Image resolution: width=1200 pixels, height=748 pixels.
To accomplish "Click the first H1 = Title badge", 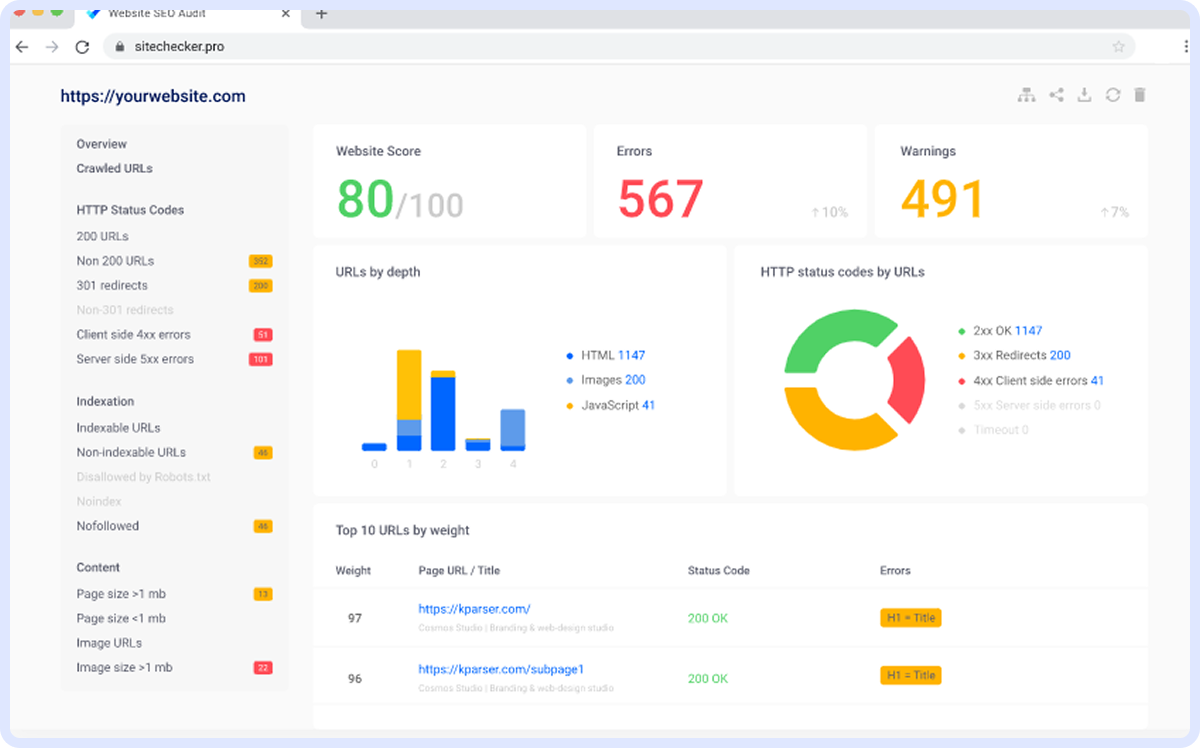I will (x=910, y=618).
